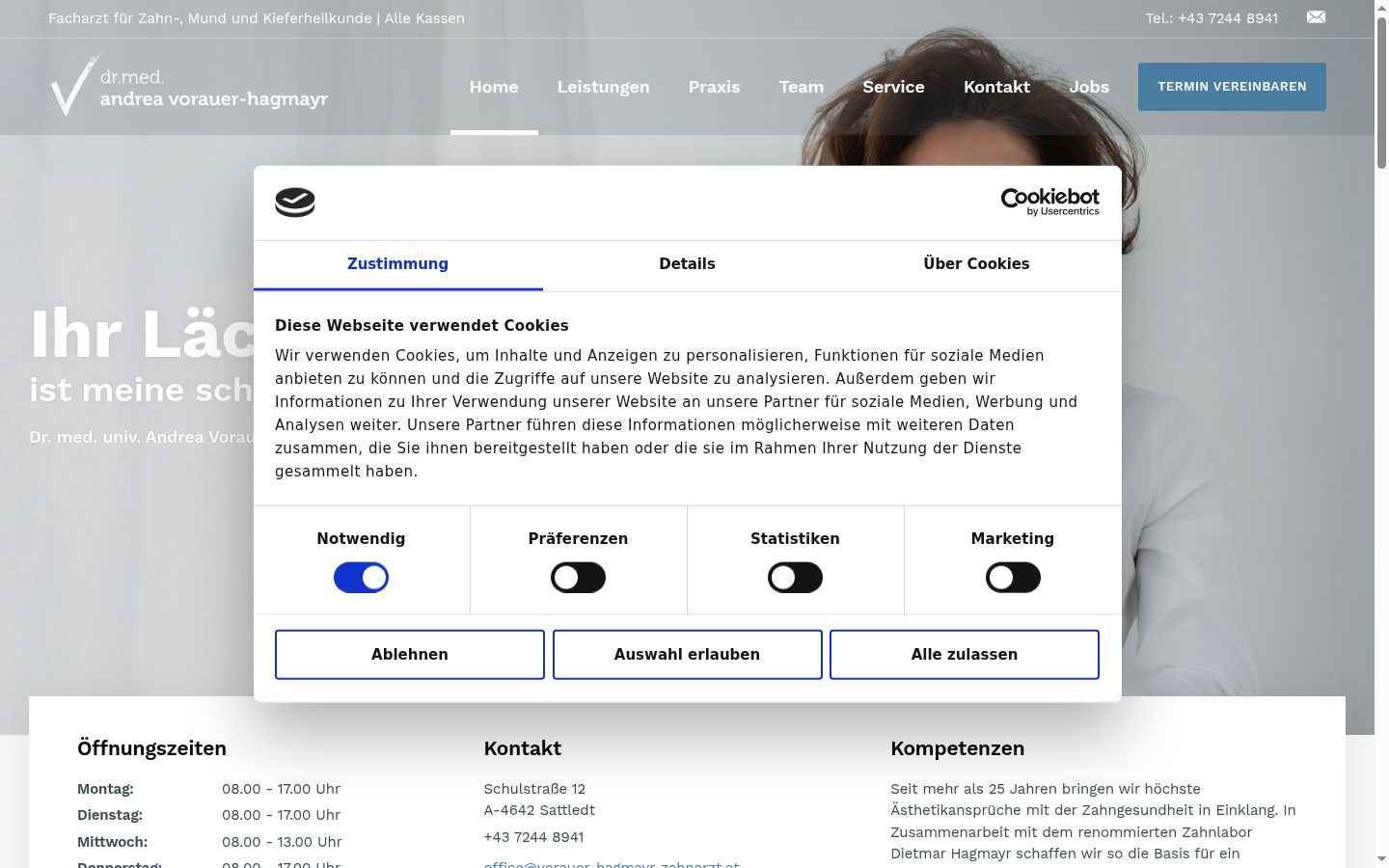The image size is (1389, 868).
Task: Click the checkmark logo of dr.med. andrea vorauer-hagmayr
Action: (189, 86)
